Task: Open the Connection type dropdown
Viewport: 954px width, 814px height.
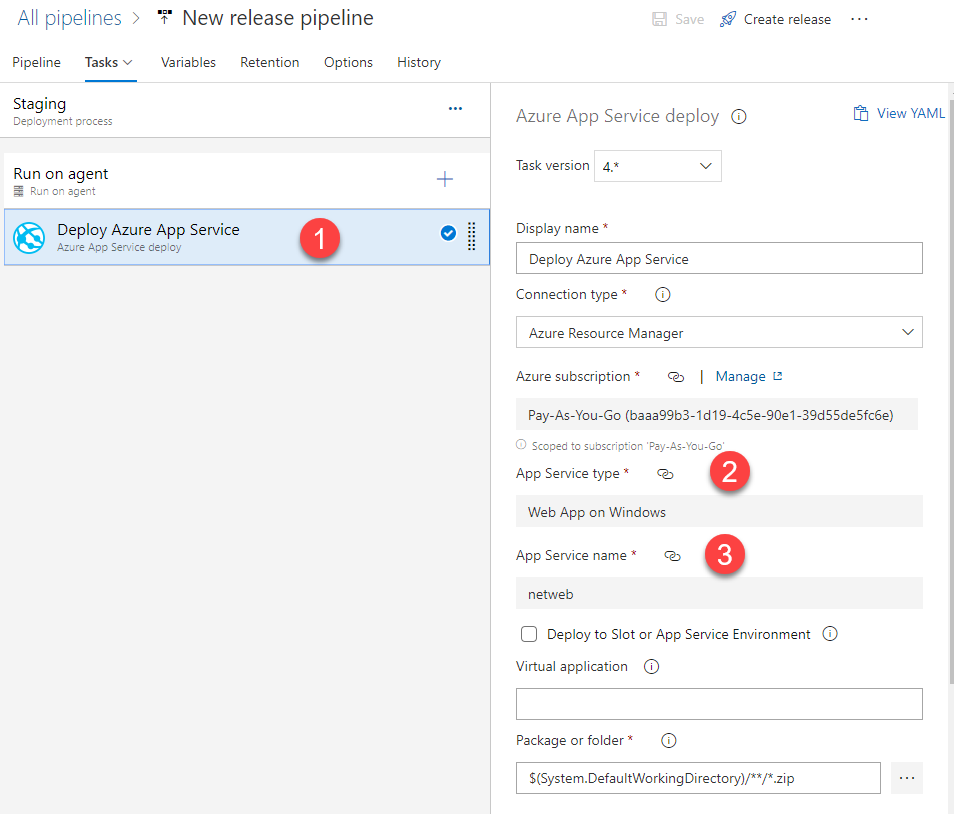Action: click(719, 332)
